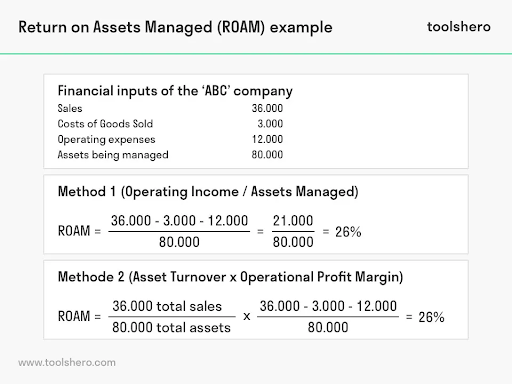
Task: Click the Costs of Goods Sold label
Action: point(105,124)
